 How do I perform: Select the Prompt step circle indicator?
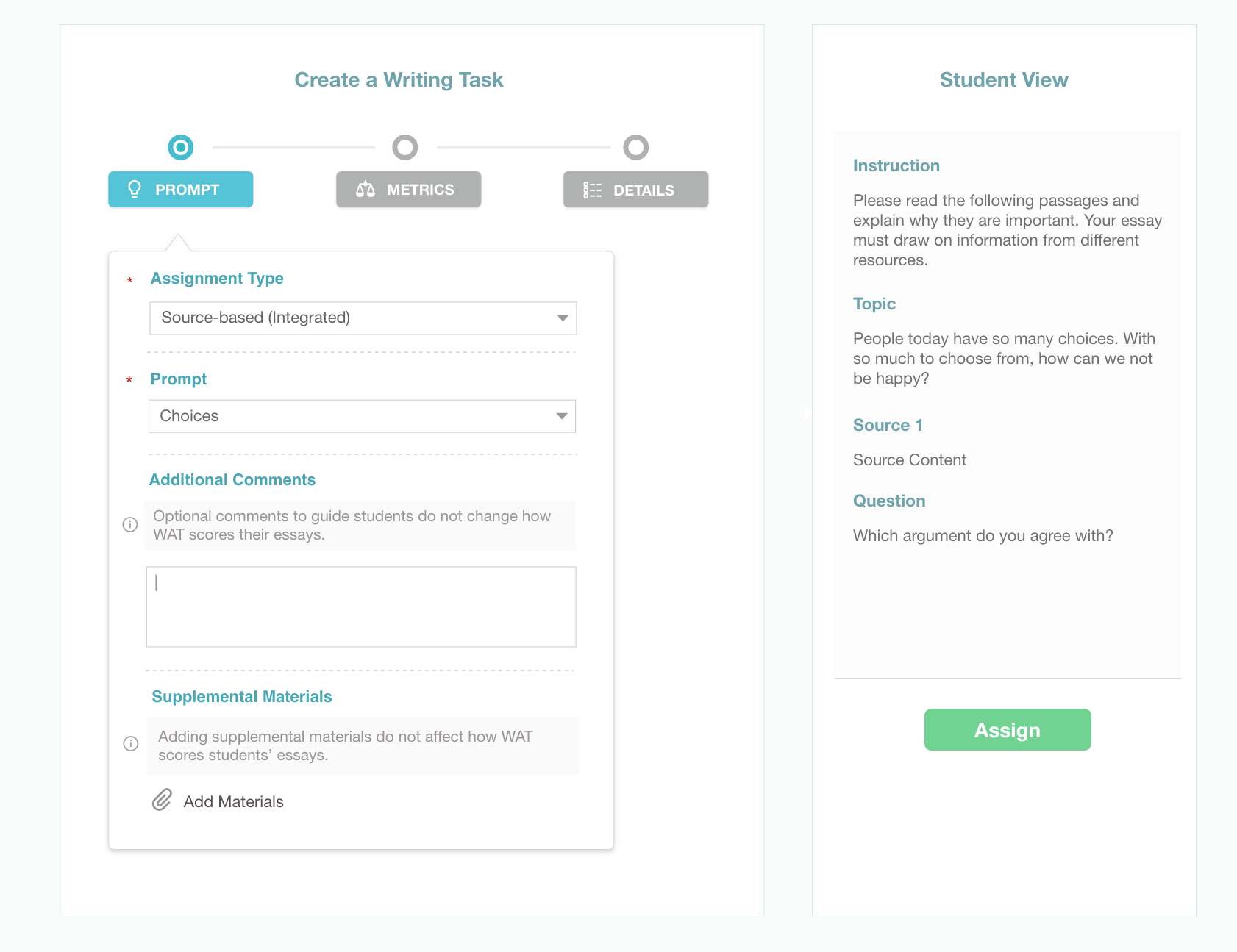coord(181,148)
